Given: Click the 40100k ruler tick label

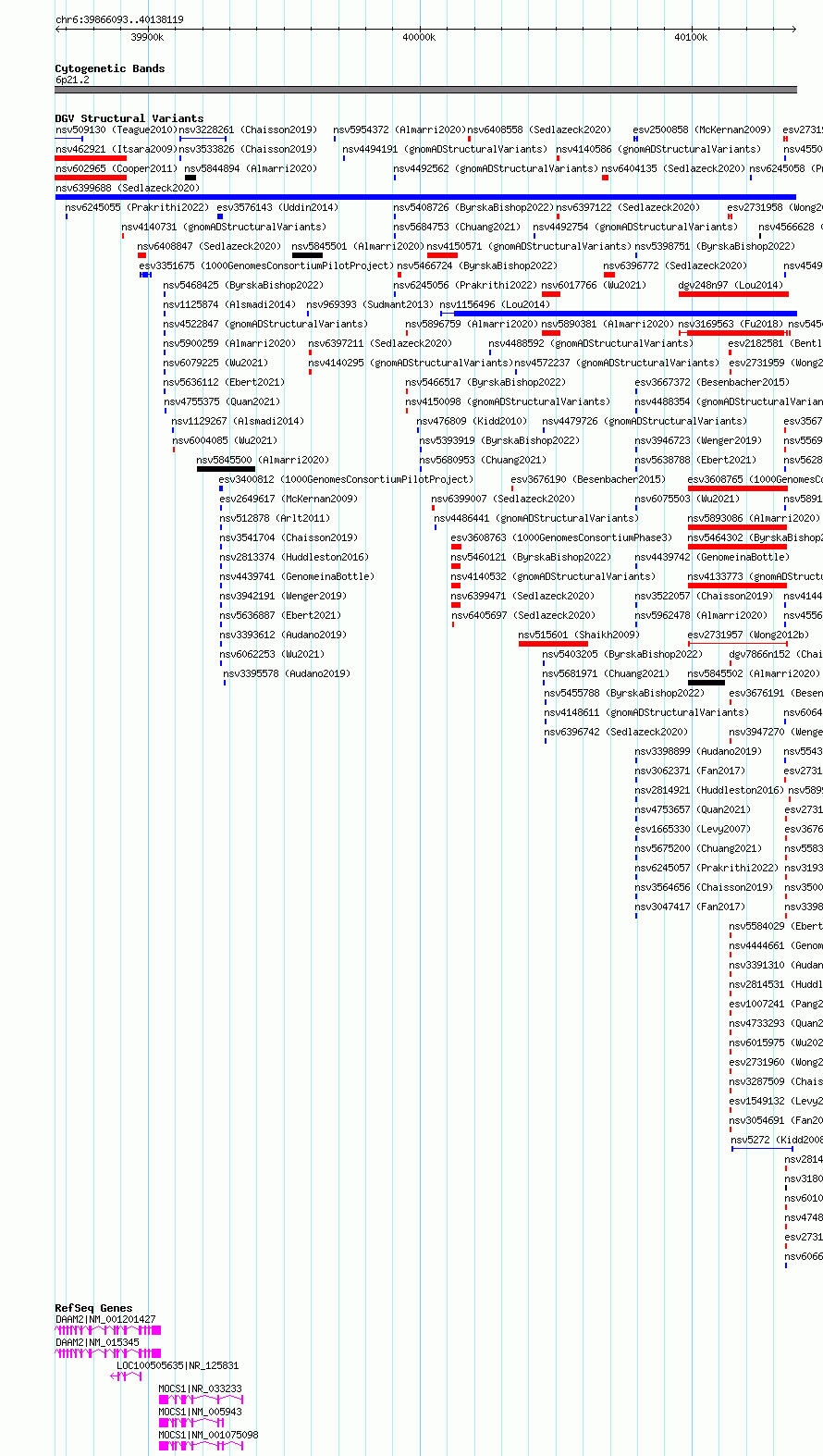Looking at the screenshot, I should 691,37.
